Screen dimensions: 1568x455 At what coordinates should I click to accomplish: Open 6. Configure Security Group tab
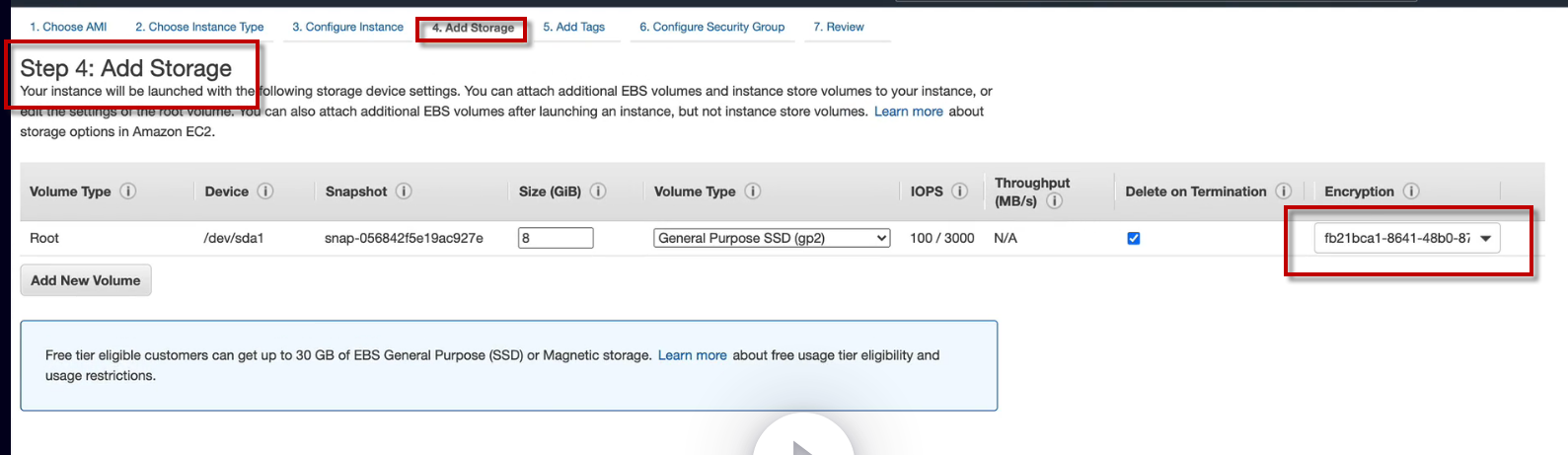(x=711, y=27)
